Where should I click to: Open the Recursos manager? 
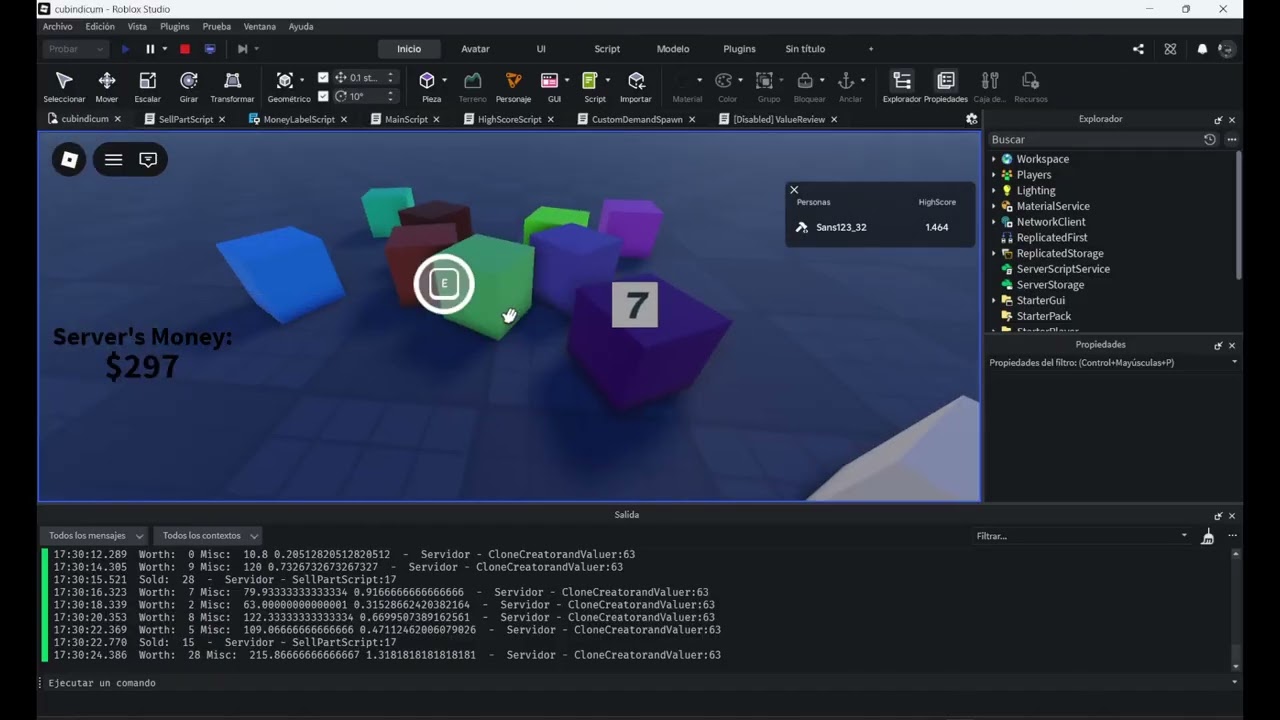pyautogui.click(x=1030, y=87)
